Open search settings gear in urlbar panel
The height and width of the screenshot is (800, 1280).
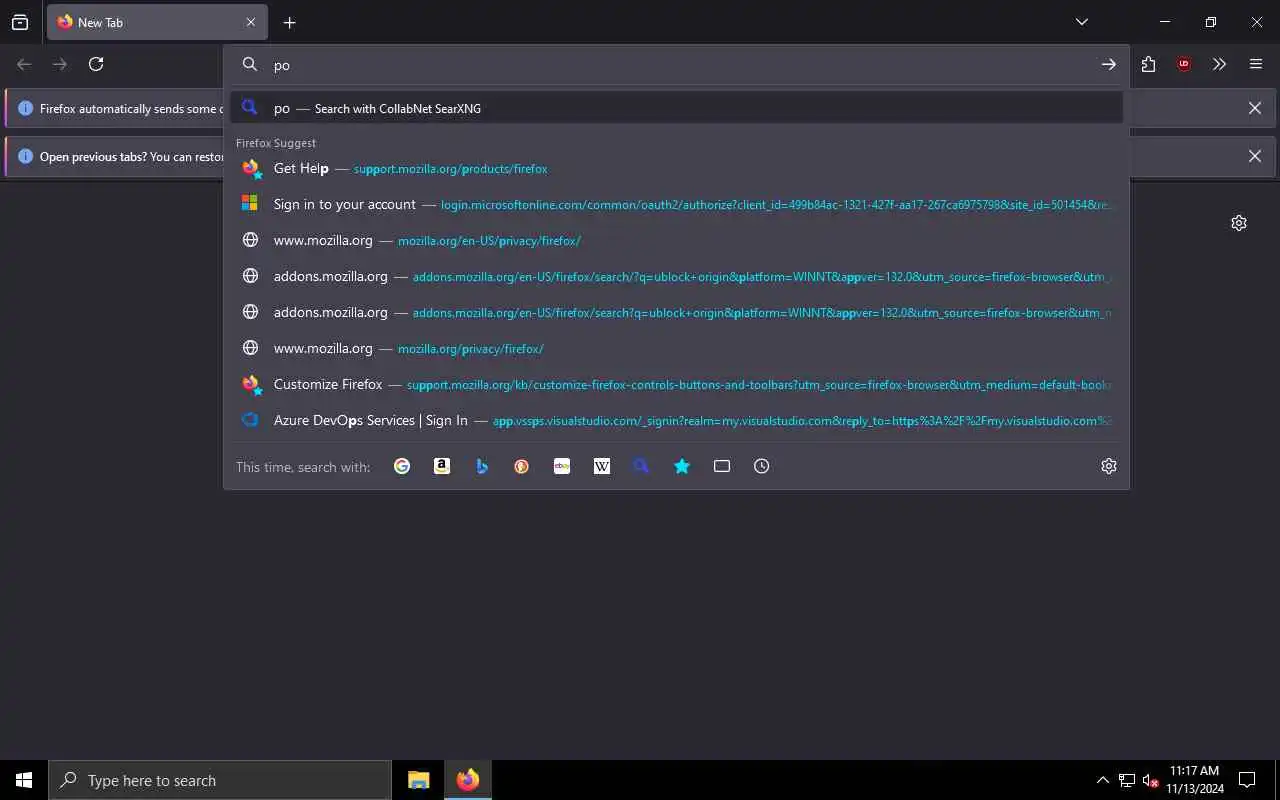coord(1109,466)
